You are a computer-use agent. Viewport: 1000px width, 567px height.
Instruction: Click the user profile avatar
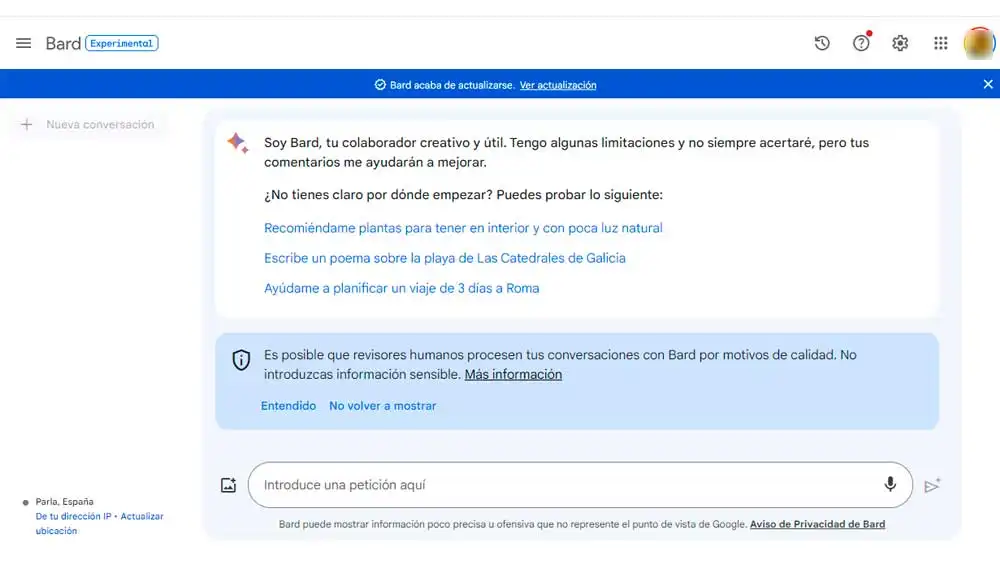tap(977, 43)
